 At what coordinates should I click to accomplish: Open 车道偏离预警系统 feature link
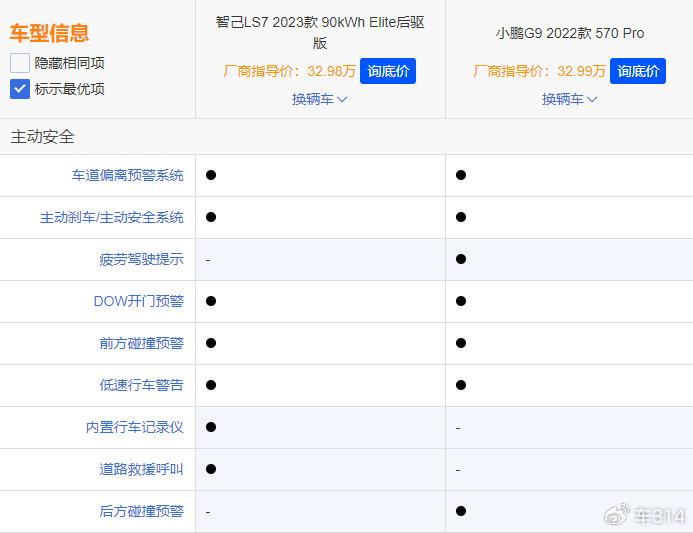[x=128, y=175]
